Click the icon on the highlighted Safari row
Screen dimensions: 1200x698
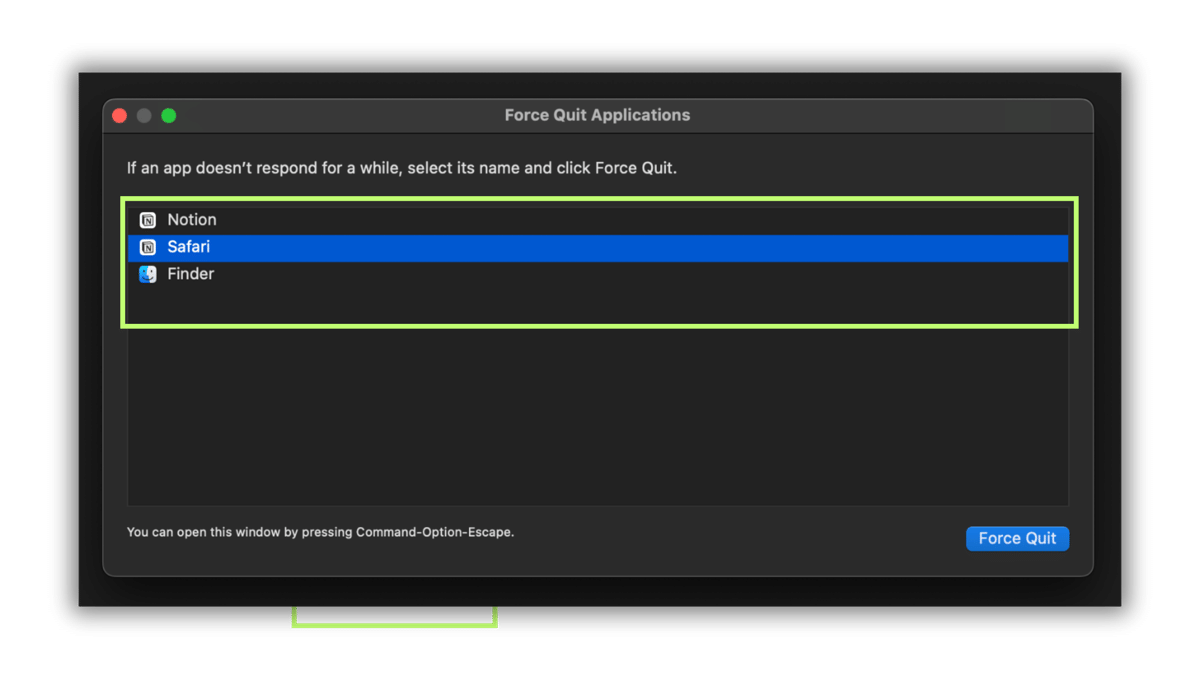[x=147, y=246]
